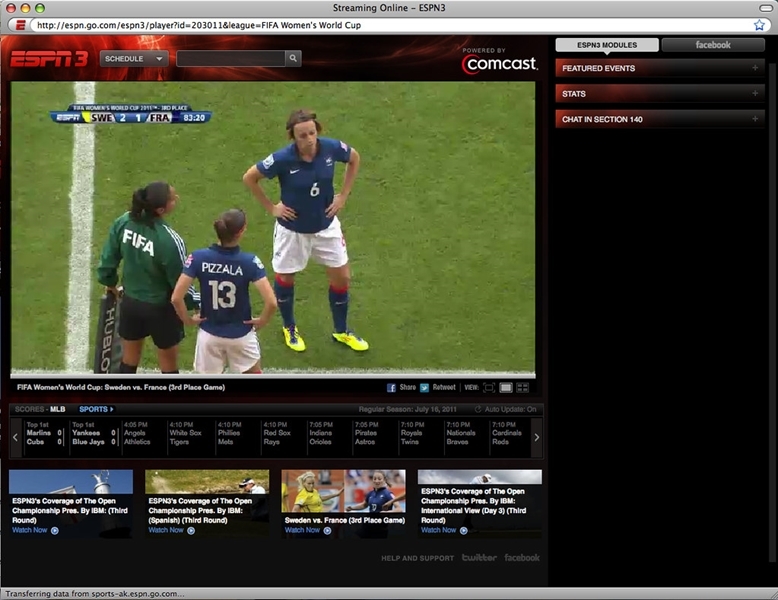Screen dimensions: 778x600
Task: Switch to the facebook tab
Action: (x=713, y=45)
